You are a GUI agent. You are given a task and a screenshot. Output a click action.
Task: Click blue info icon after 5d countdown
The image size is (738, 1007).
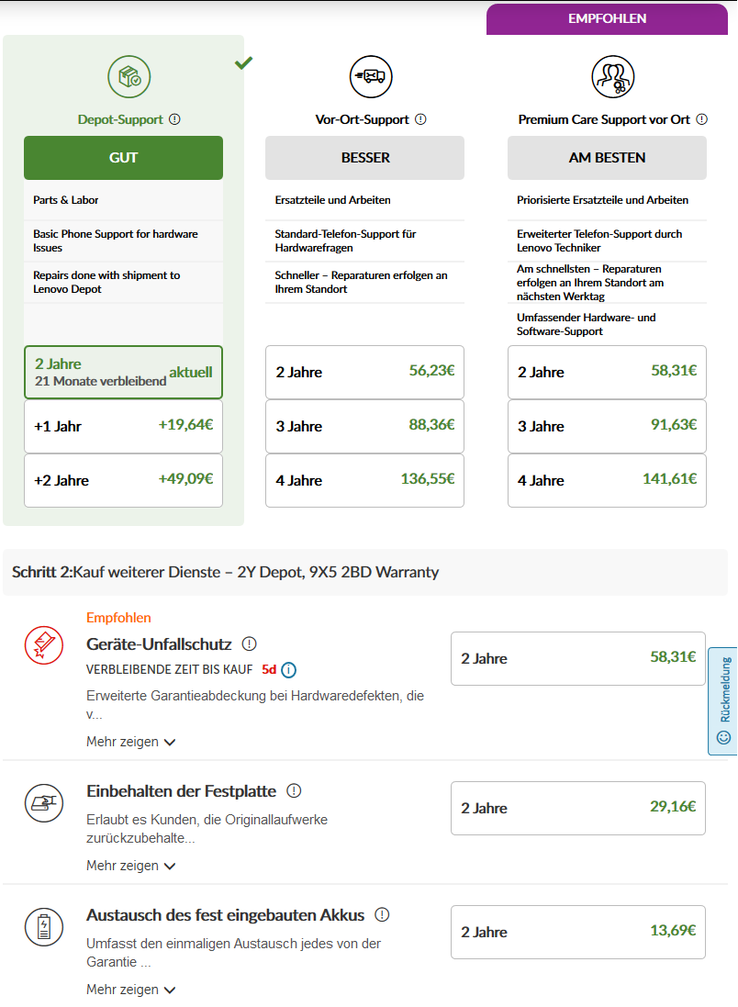(x=289, y=669)
